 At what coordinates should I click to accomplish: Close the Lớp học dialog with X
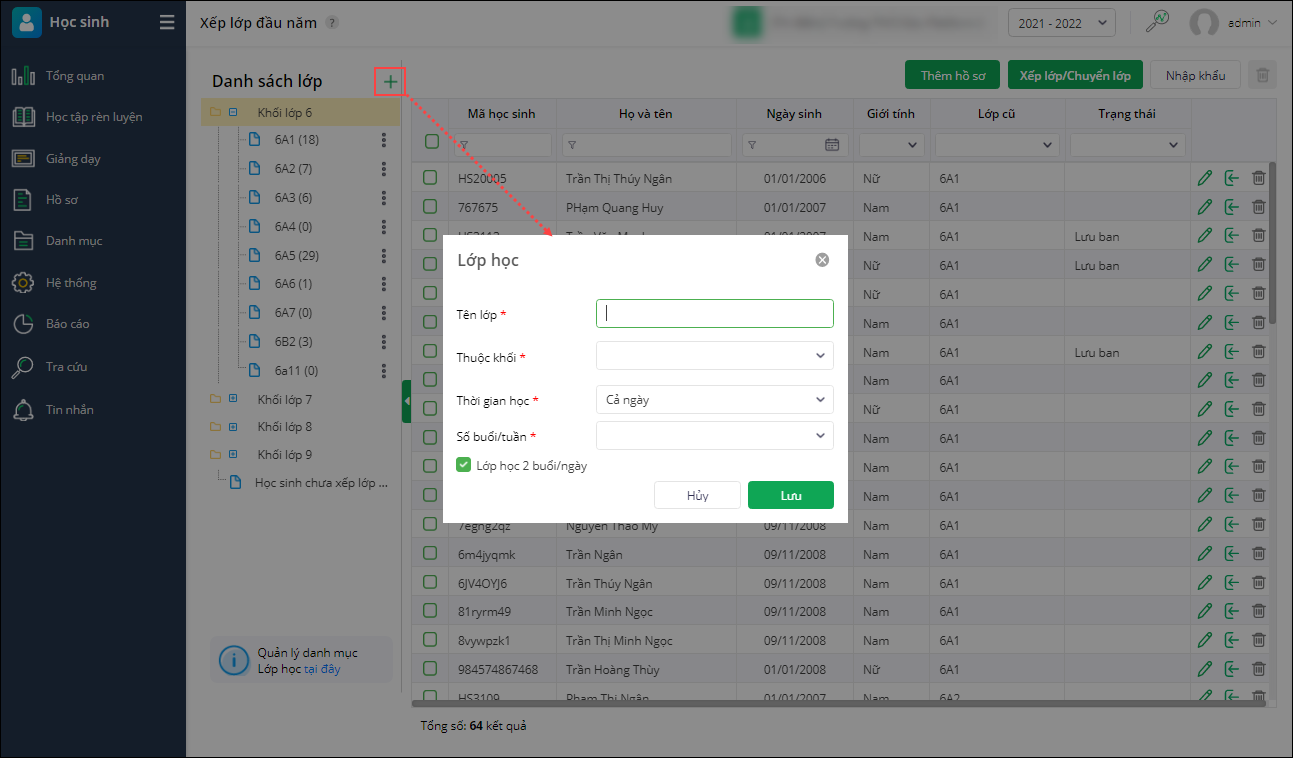[x=822, y=260]
